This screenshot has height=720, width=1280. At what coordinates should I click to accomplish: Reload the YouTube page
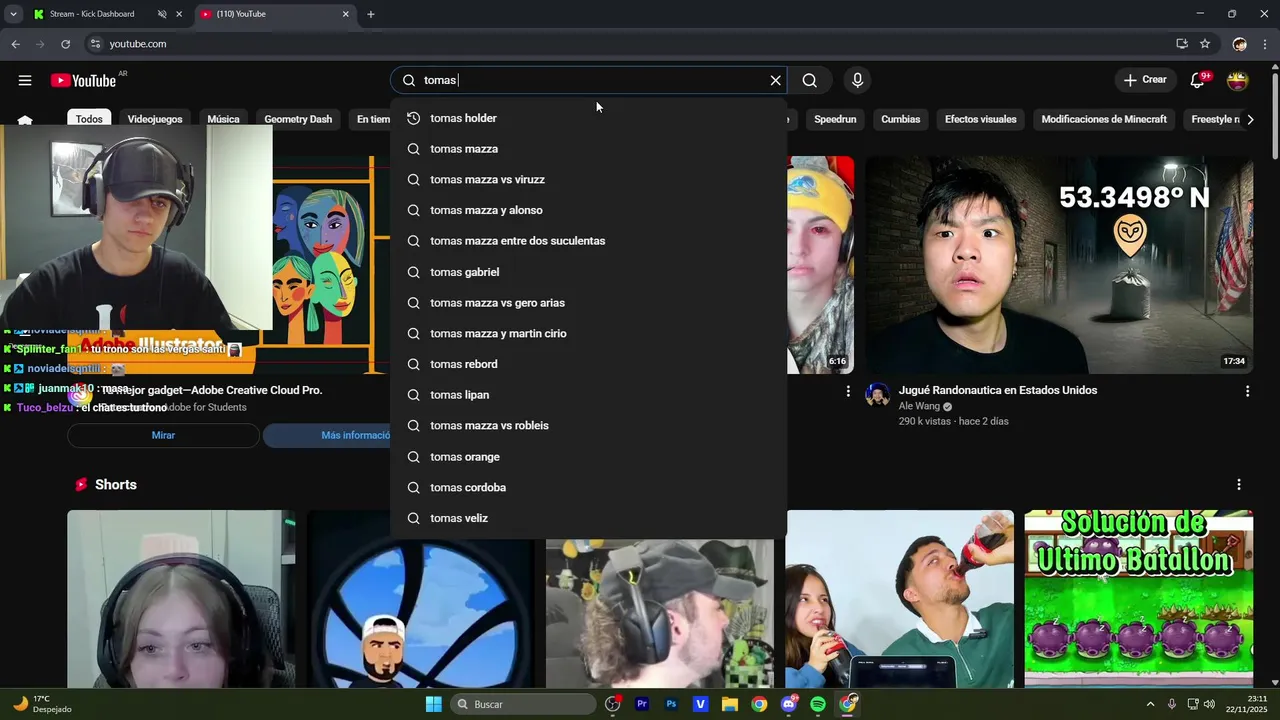pos(66,44)
